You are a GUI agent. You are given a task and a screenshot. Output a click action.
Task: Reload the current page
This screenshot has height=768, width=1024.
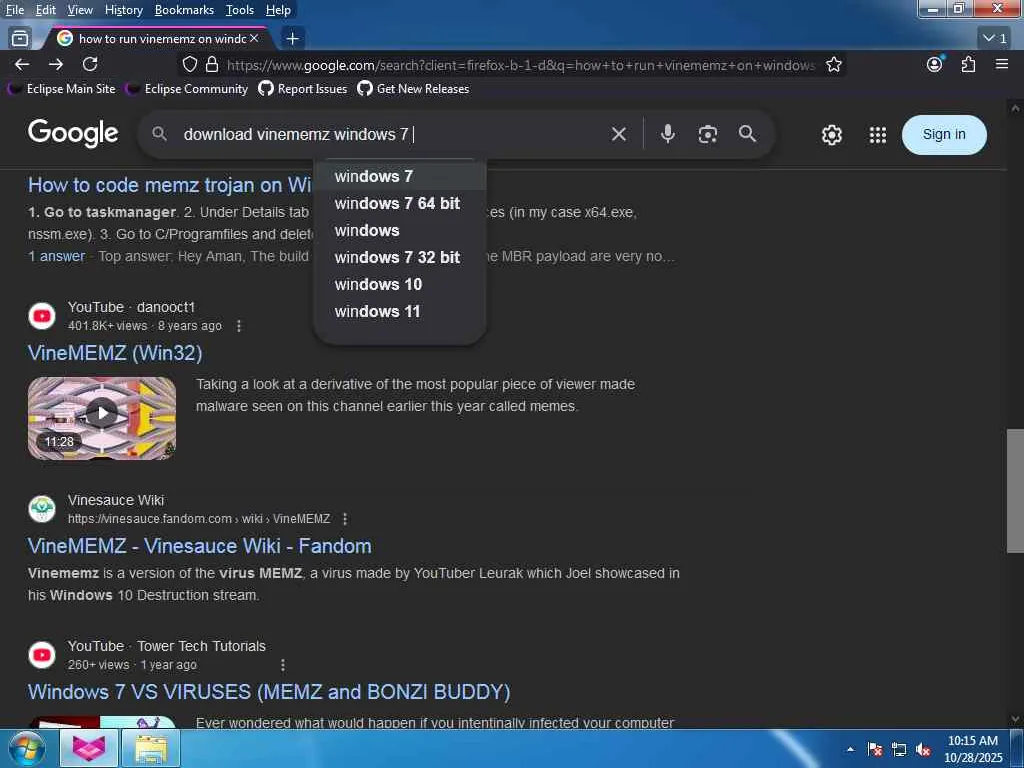[x=90, y=64]
